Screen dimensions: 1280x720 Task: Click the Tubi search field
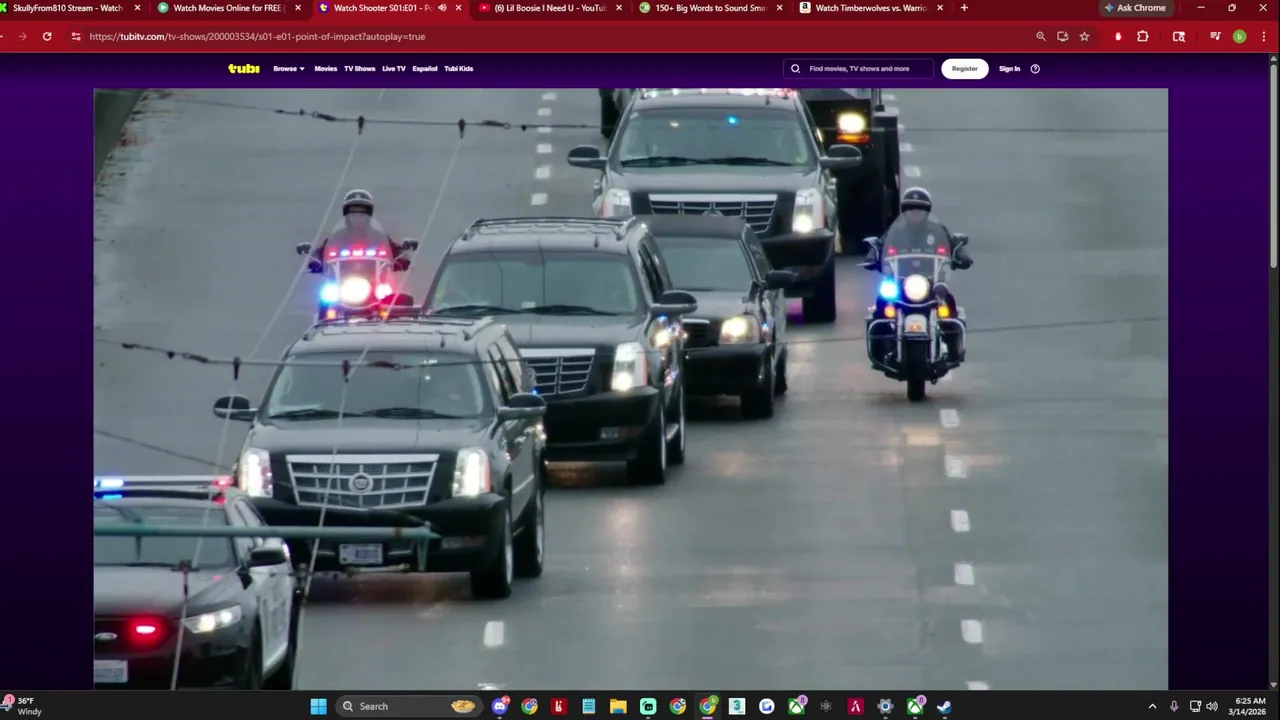859,69
